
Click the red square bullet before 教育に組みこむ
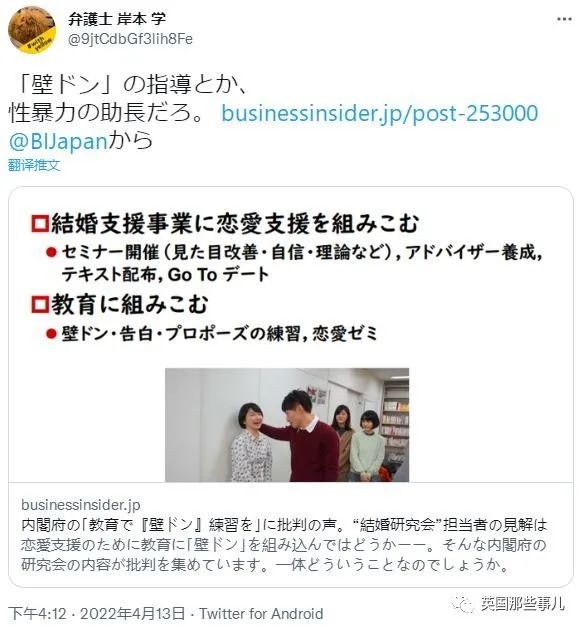pos(40,304)
